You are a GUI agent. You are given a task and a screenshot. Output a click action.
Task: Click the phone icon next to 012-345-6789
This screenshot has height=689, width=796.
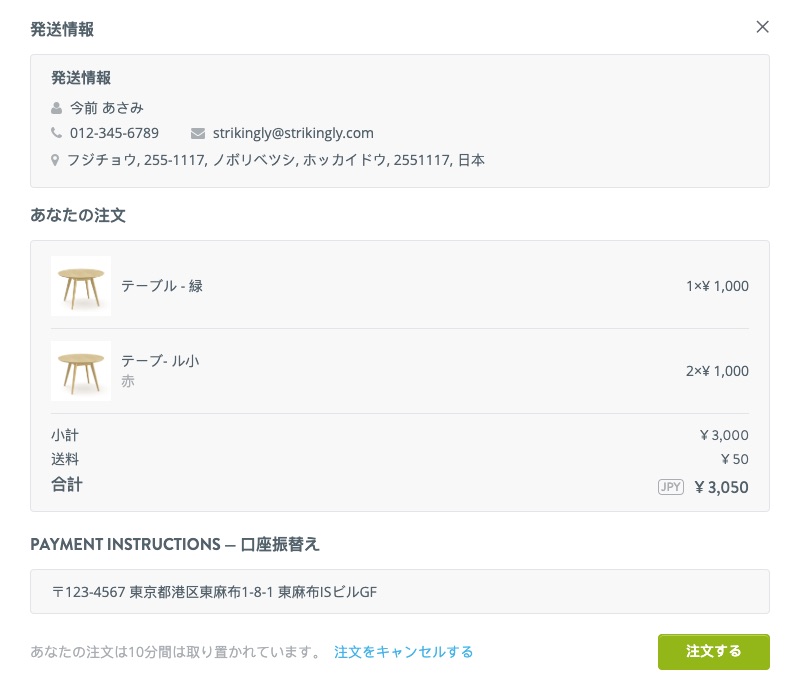tap(56, 133)
